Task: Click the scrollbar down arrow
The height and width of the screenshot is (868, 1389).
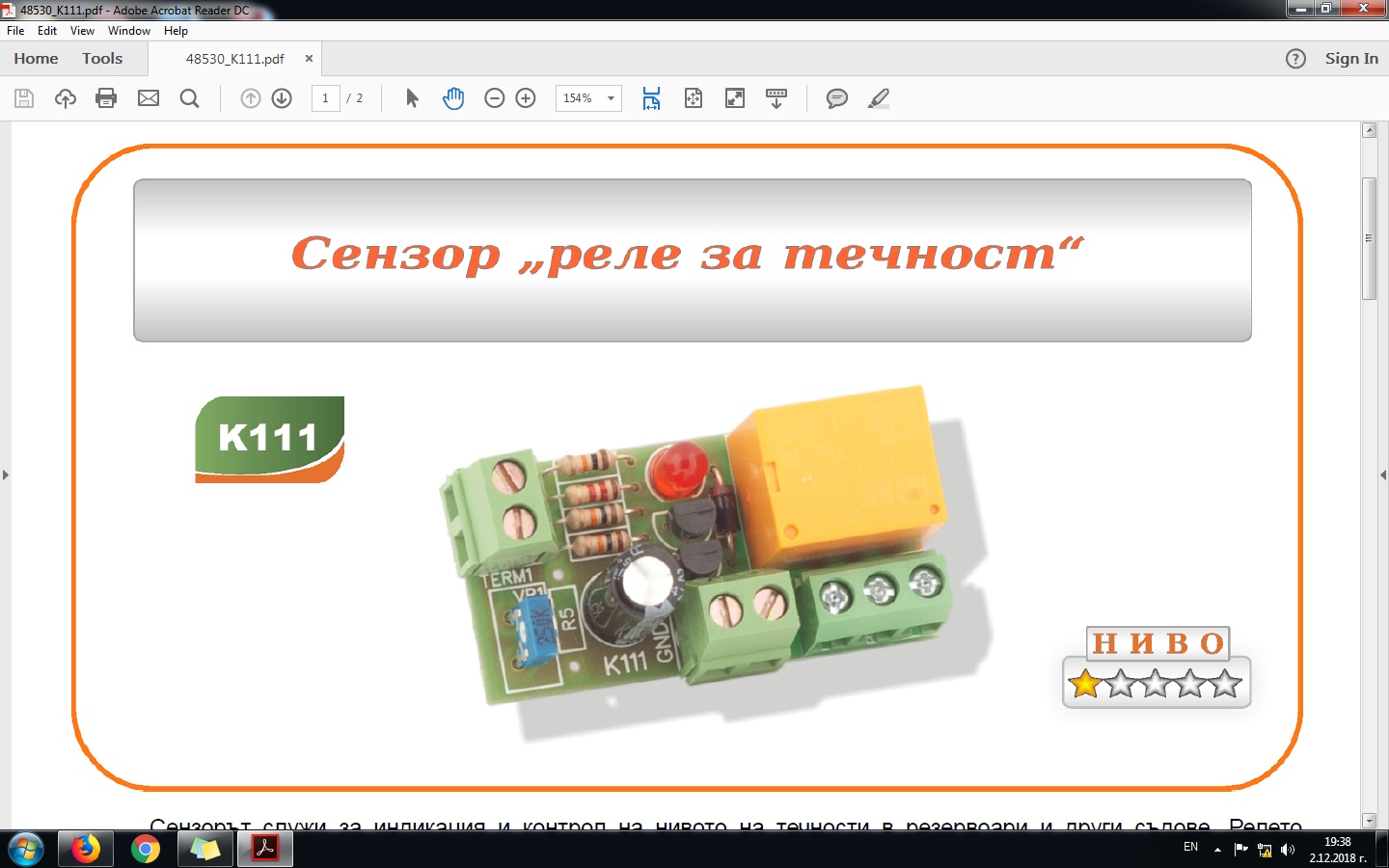Action: pos(1369,821)
